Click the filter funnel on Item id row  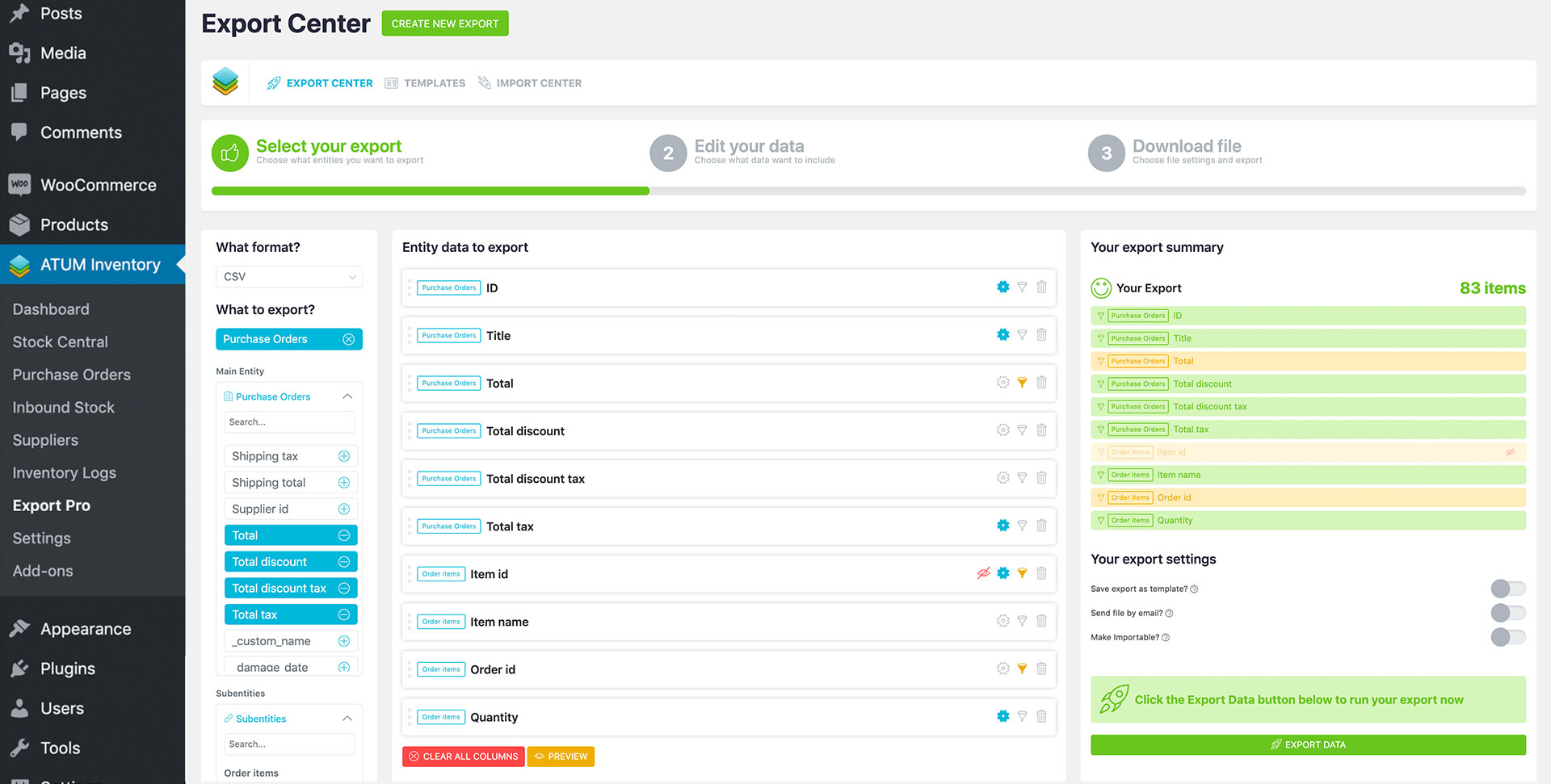[x=1022, y=573]
